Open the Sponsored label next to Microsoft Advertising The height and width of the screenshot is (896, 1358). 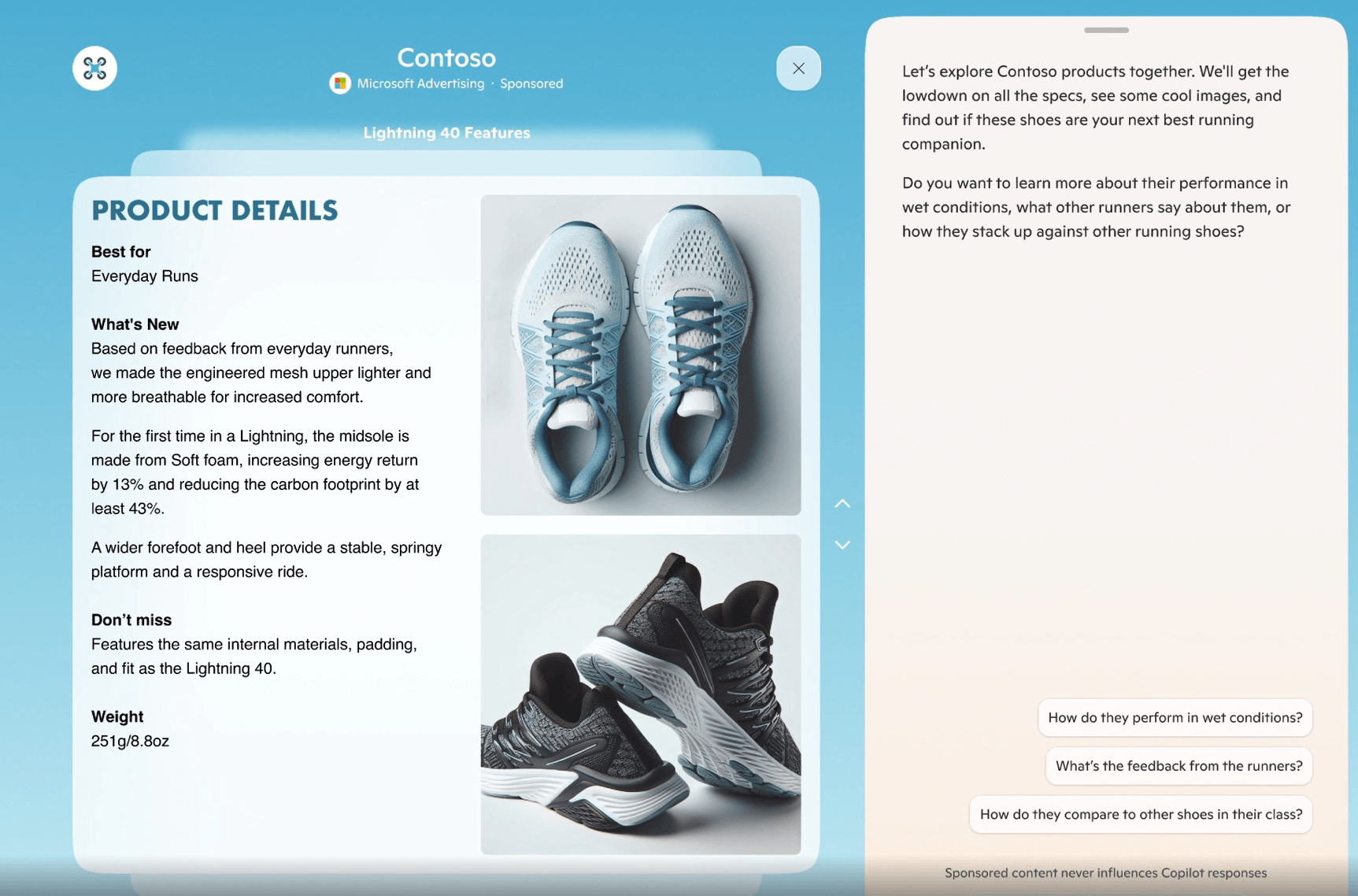click(x=531, y=83)
